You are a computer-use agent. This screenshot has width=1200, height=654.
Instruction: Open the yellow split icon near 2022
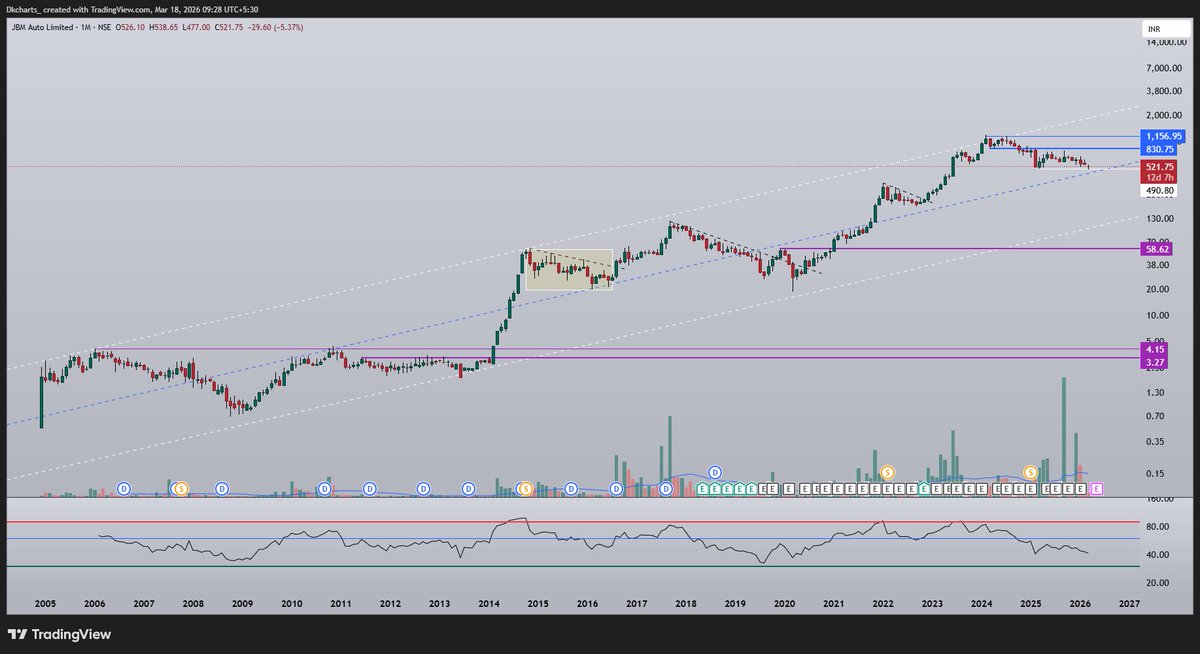[889, 473]
